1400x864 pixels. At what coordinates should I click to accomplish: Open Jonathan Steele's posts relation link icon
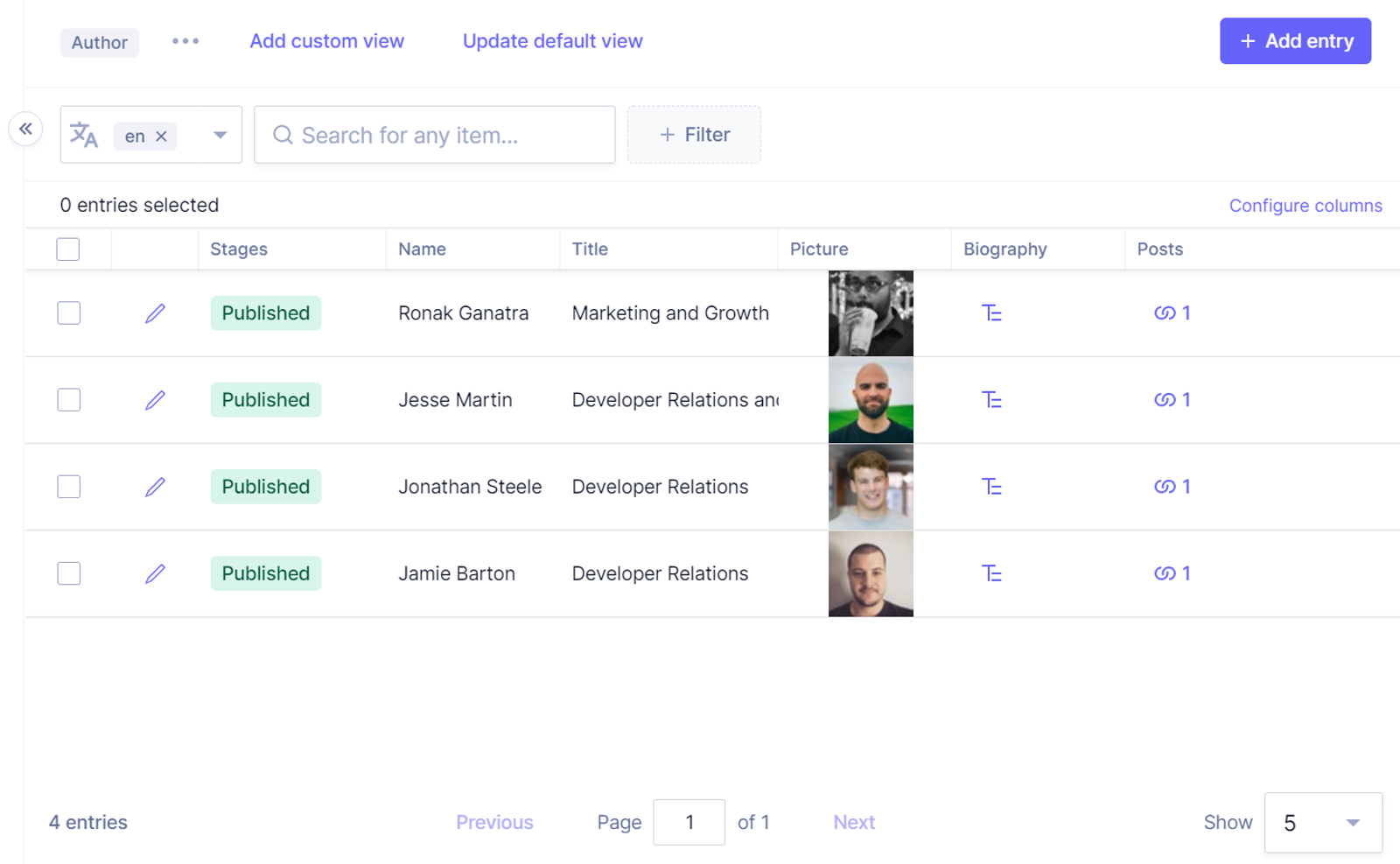click(x=1165, y=487)
